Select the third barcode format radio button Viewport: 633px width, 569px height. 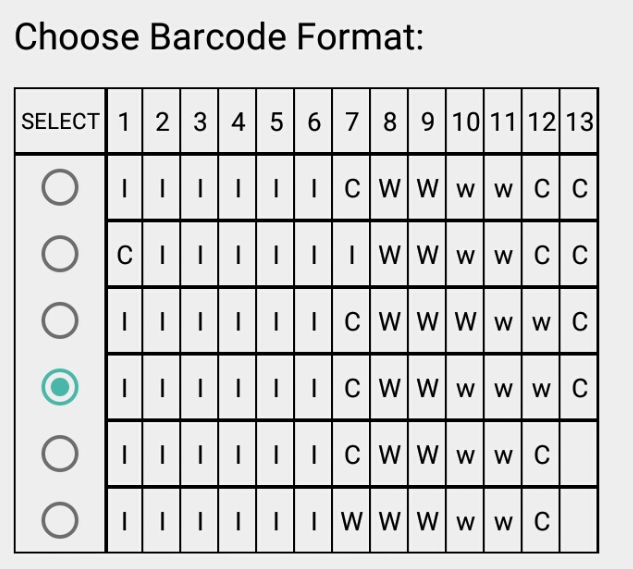pyautogui.click(x=61, y=320)
